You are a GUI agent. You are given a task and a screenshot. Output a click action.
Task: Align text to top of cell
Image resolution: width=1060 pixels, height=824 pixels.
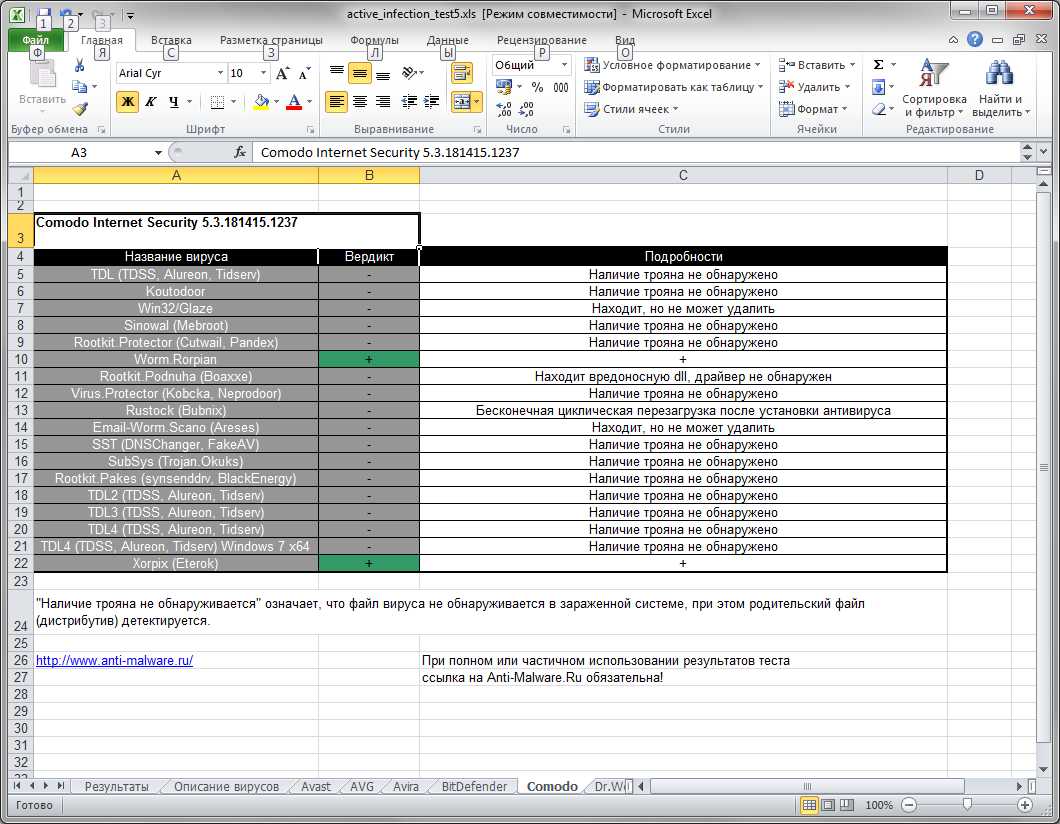pos(337,72)
